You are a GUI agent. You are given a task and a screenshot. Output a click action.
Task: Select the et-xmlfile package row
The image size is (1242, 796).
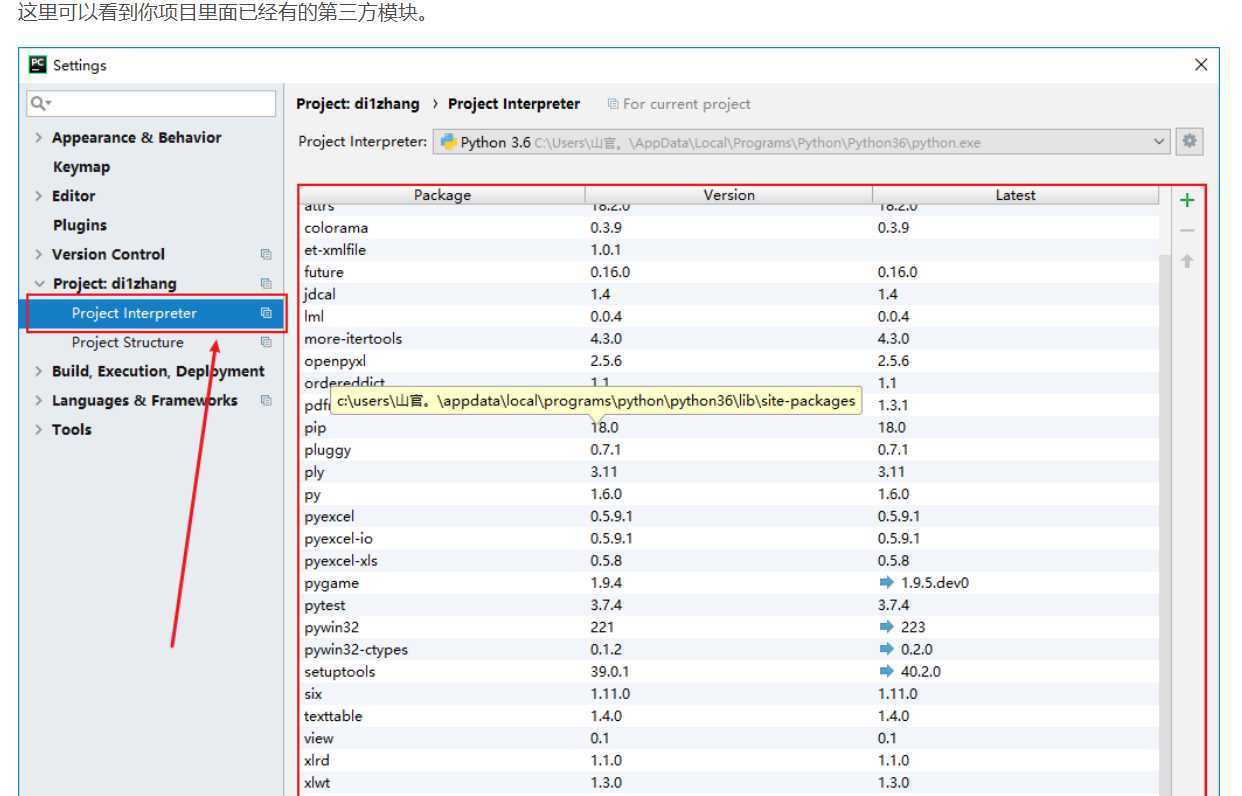(729, 250)
